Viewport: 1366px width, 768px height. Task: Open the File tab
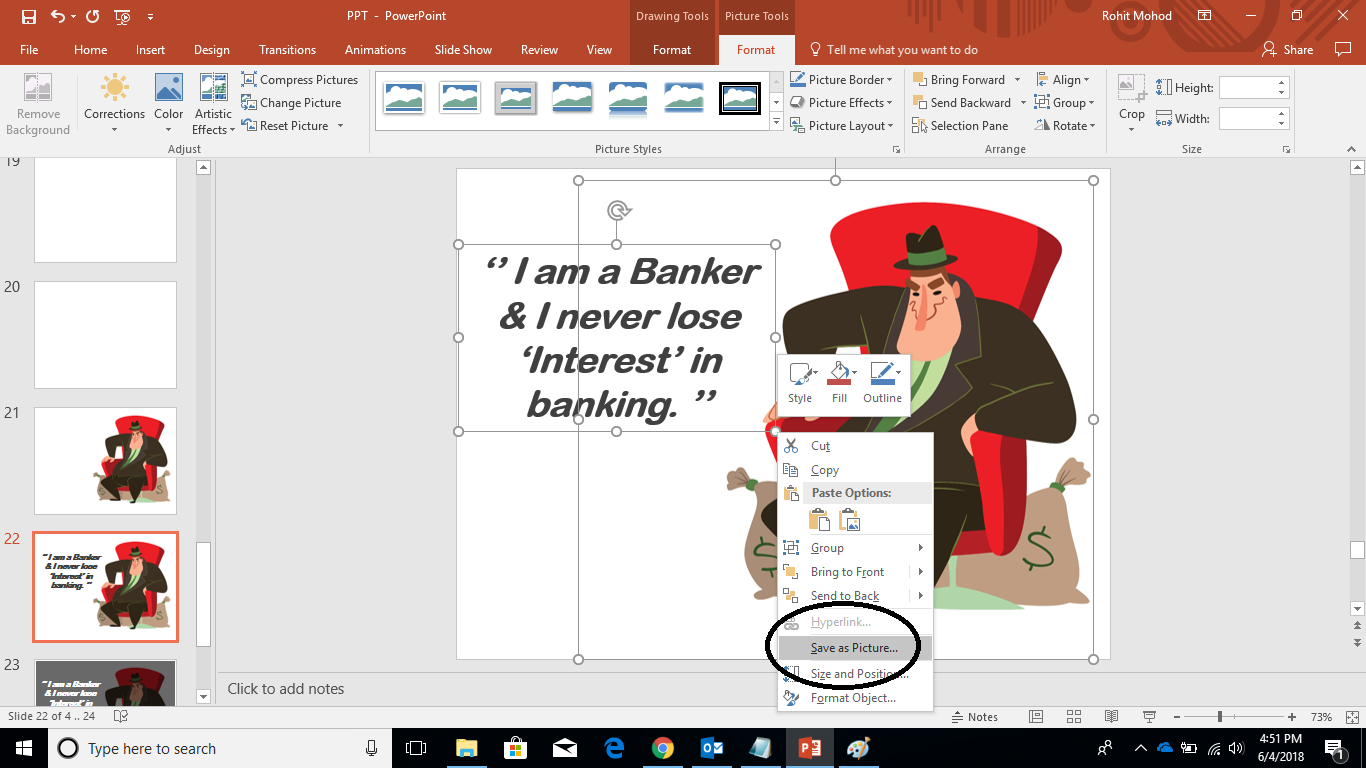pos(29,50)
